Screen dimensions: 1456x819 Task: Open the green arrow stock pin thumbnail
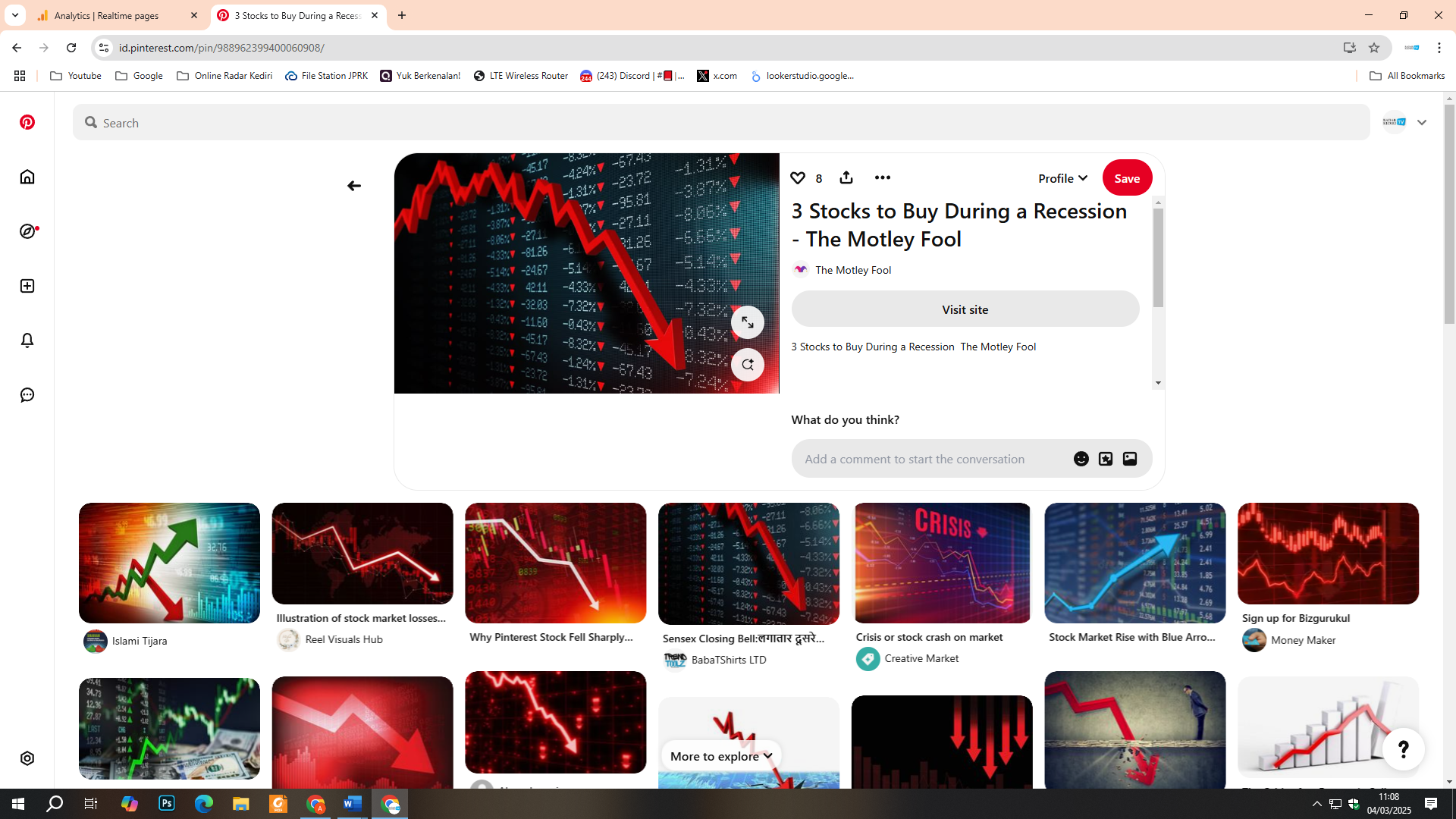169,563
